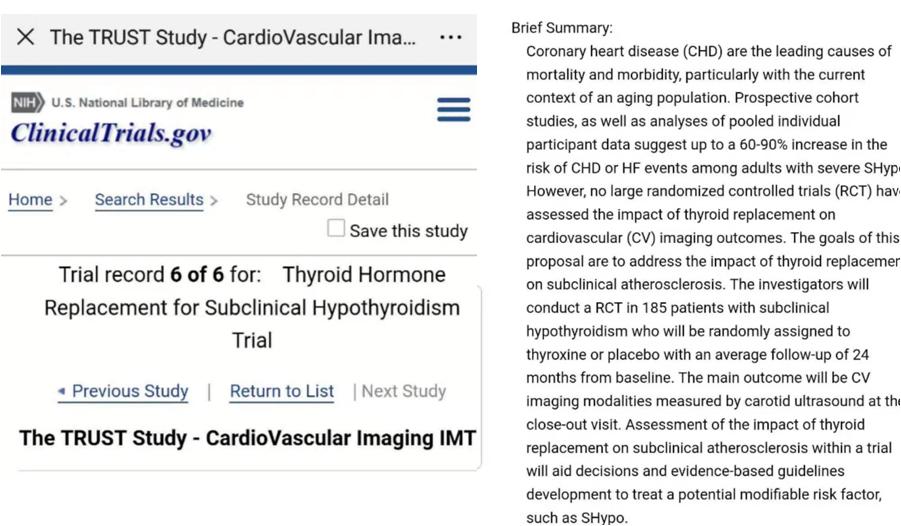Click the U.S. National Library of Medicine text
901x526 pixels.
148,102
